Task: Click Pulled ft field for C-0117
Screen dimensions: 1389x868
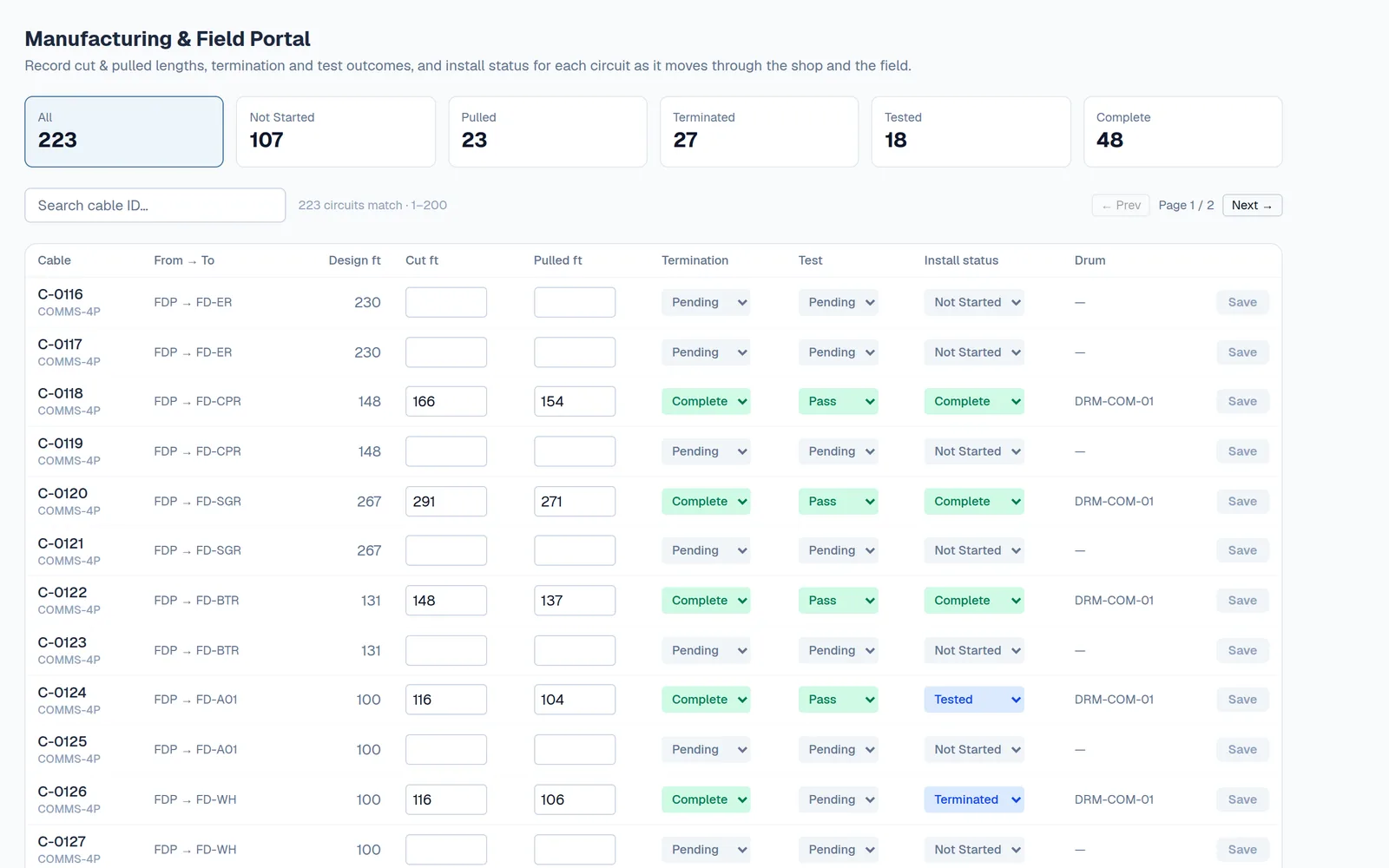Action: pos(575,352)
